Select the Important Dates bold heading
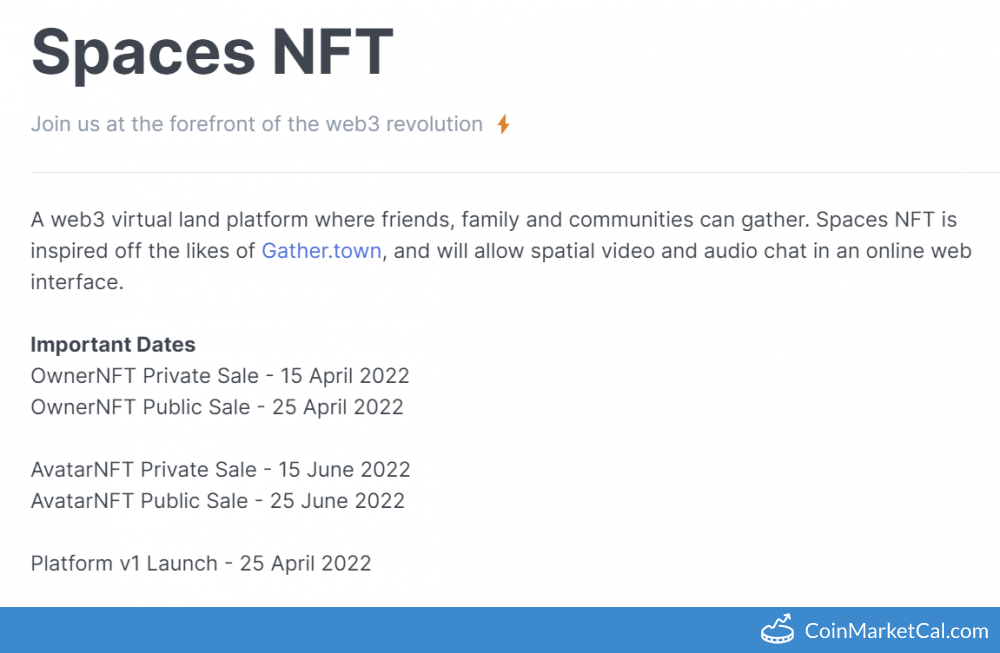This screenshot has height=653, width=1000. pos(113,345)
